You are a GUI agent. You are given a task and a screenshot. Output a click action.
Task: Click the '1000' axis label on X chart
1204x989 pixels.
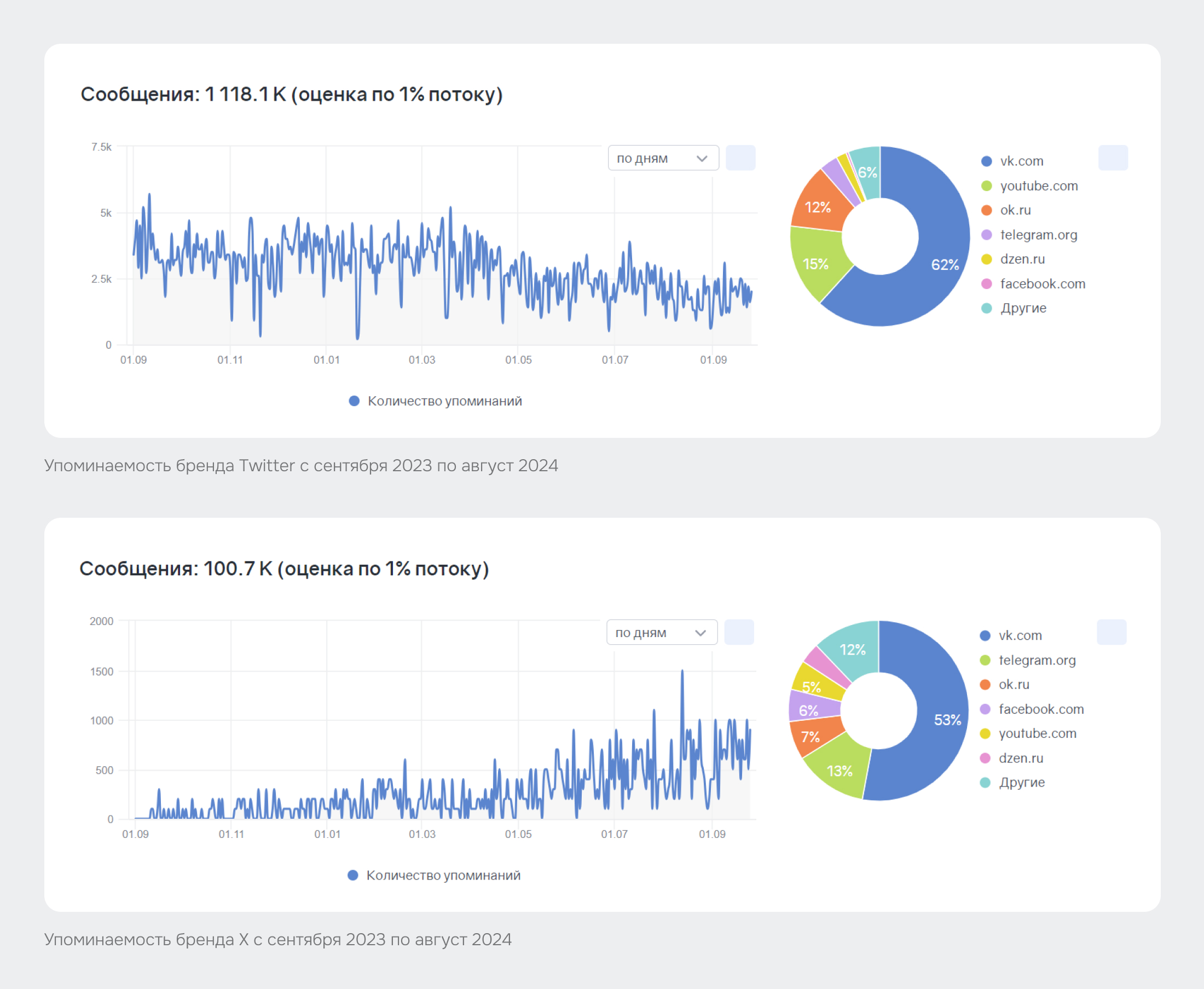tap(101, 721)
